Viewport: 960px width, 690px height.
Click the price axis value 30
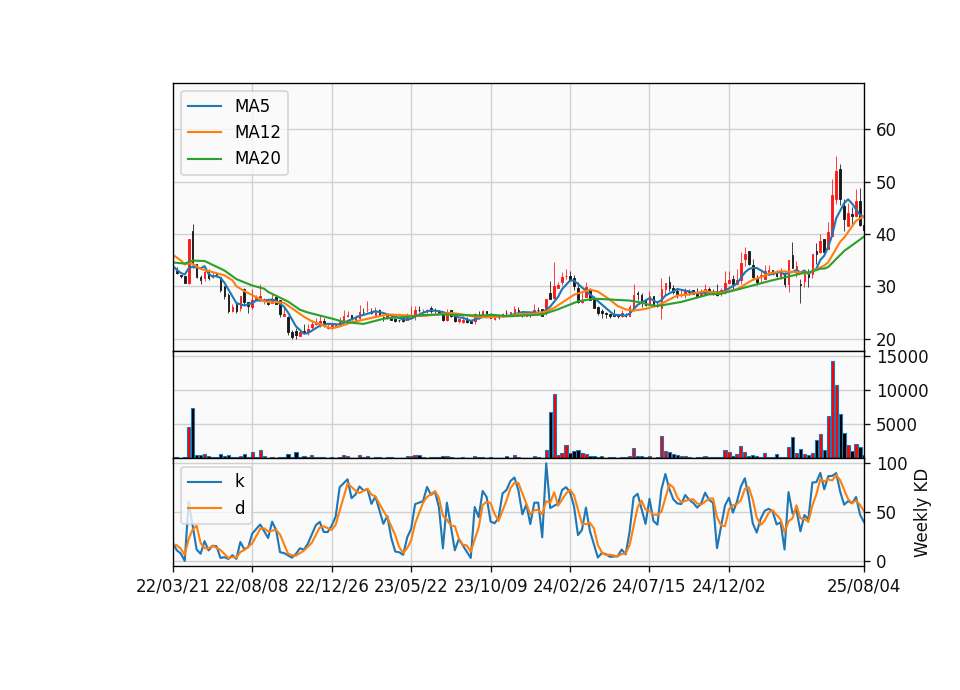[x=886, y=287]
